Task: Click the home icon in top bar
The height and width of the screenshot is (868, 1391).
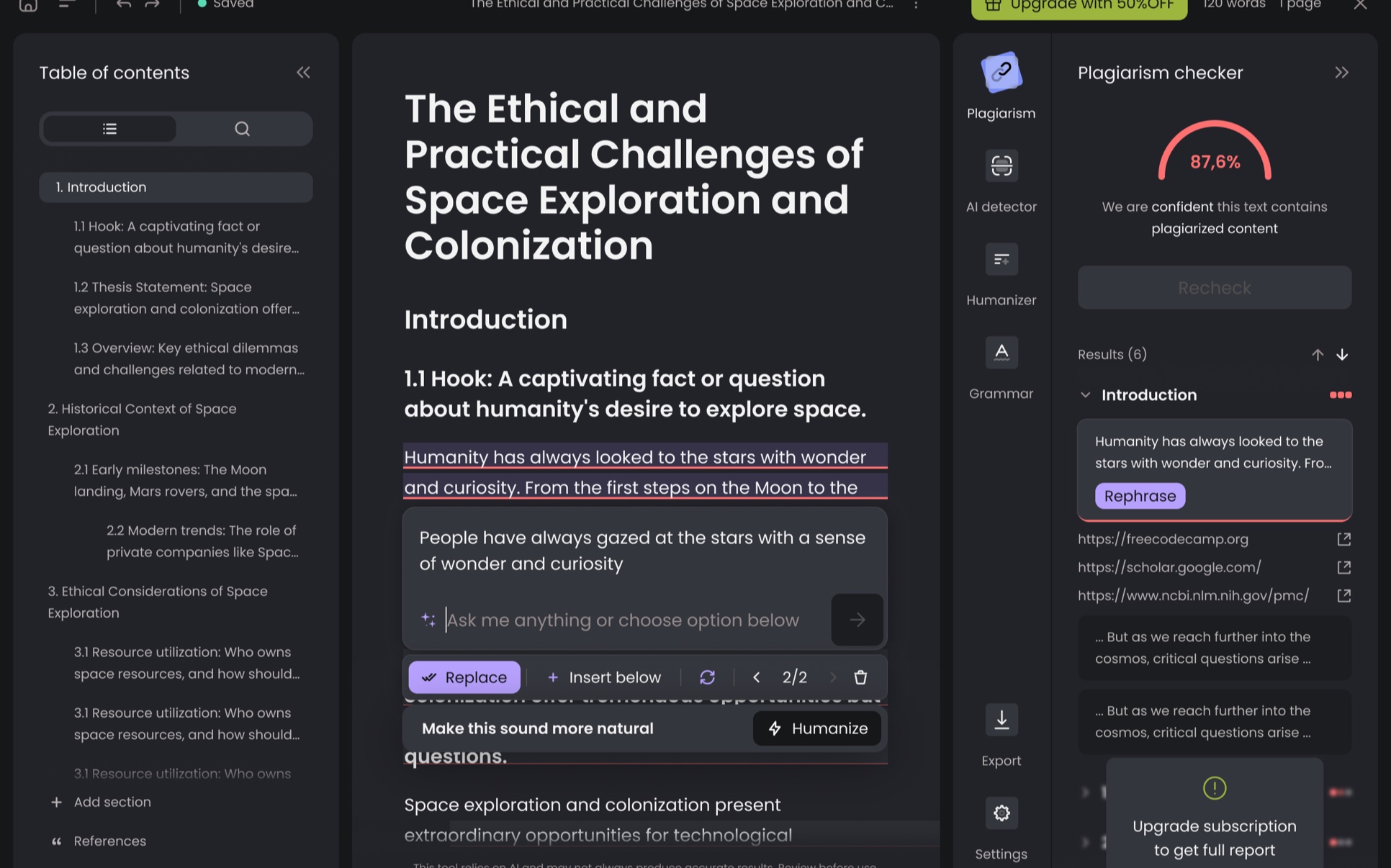Action: (x=28, y=5)
